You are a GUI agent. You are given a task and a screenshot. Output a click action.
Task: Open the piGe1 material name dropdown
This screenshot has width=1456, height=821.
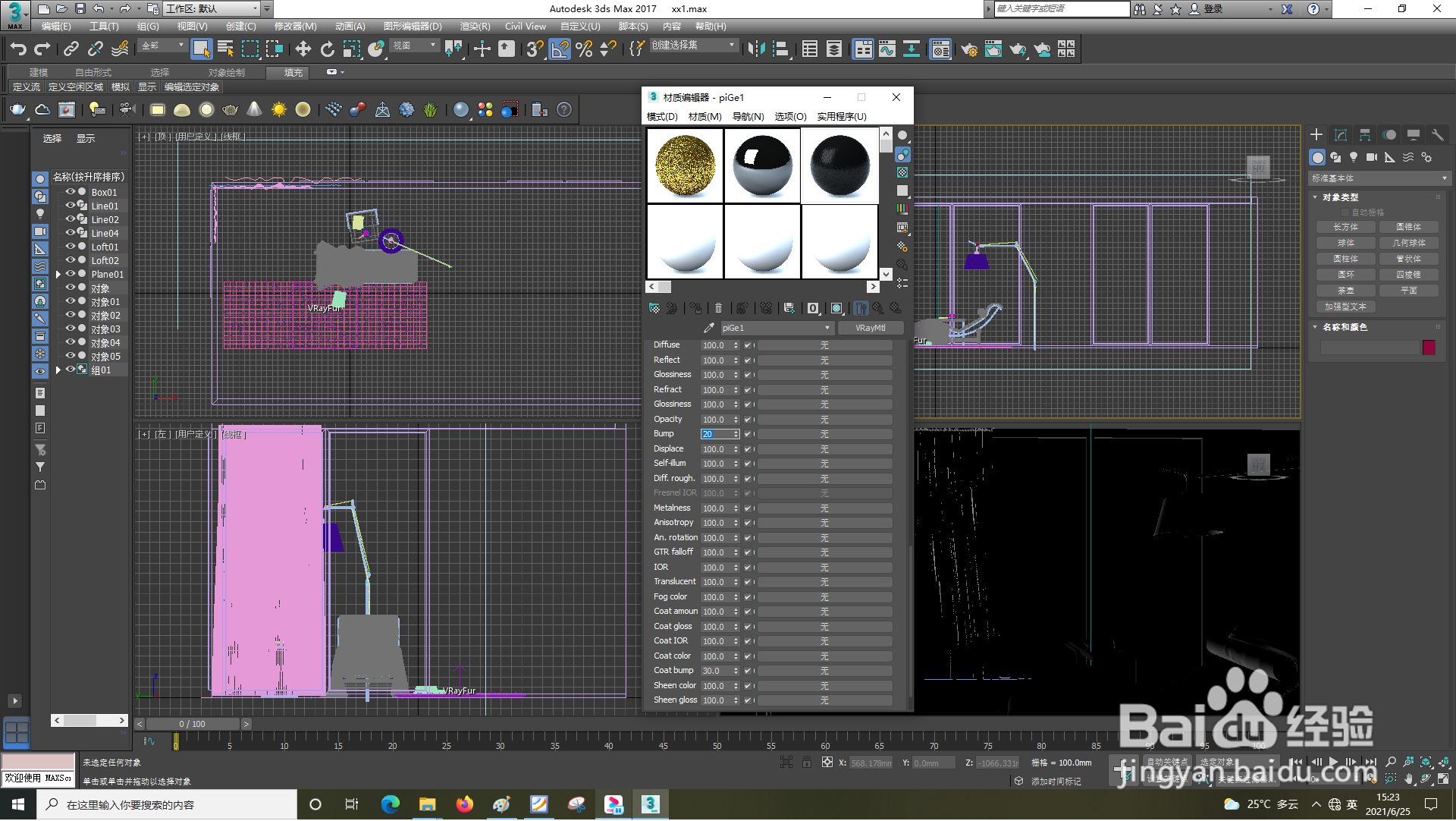click(x=827, y=328)
